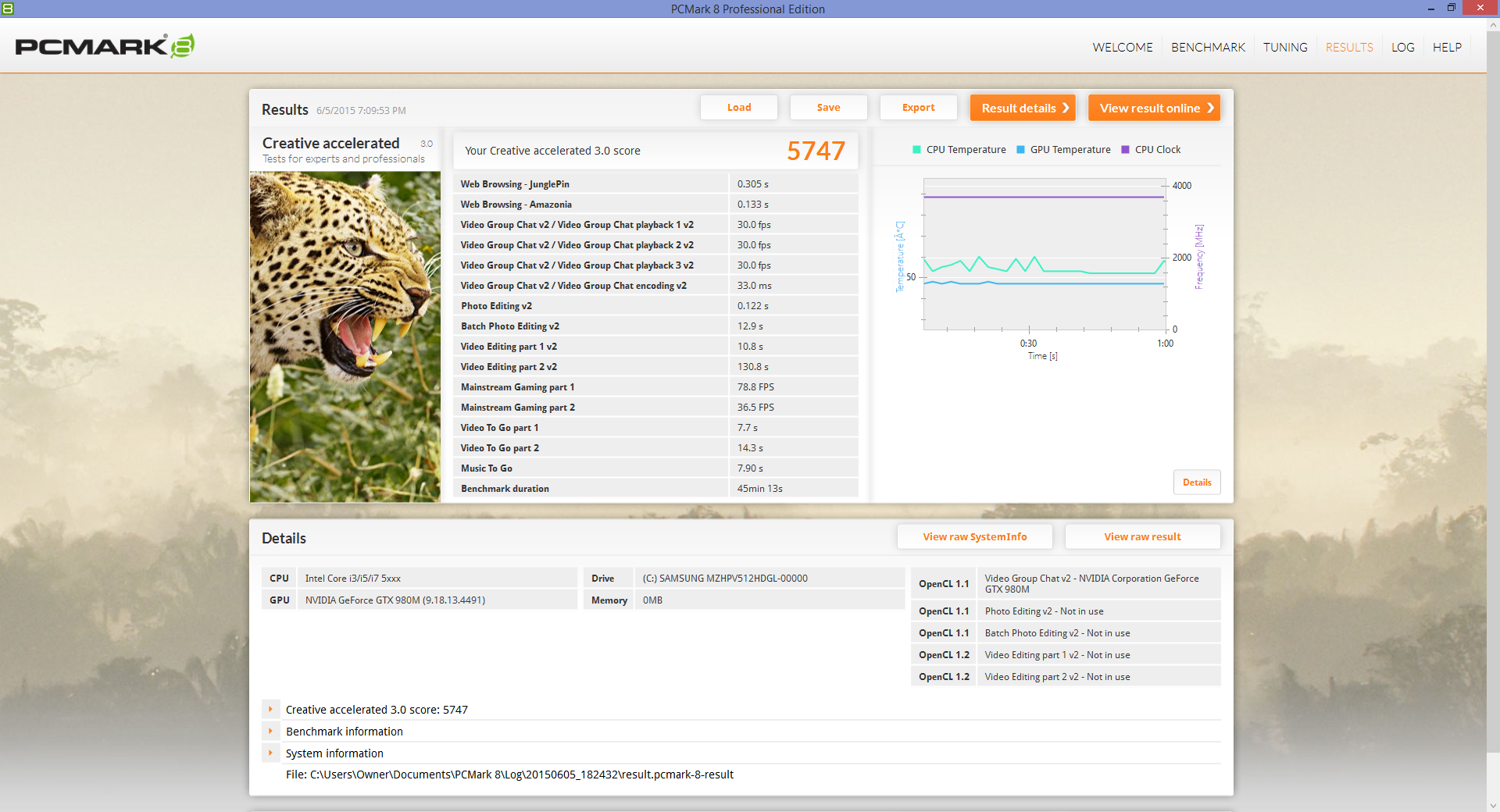Select Video Editing part 1 v2 row
The width and height of the screenshot is (1500, 812).
655,347
